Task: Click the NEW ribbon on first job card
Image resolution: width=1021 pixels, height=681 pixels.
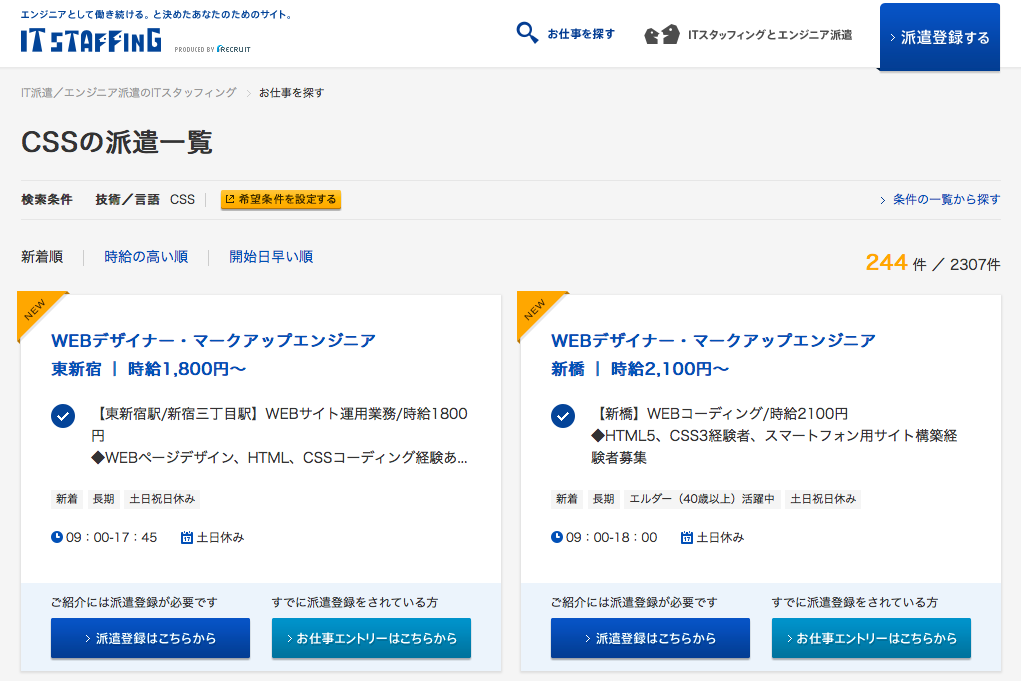Action: coord(38,311)
